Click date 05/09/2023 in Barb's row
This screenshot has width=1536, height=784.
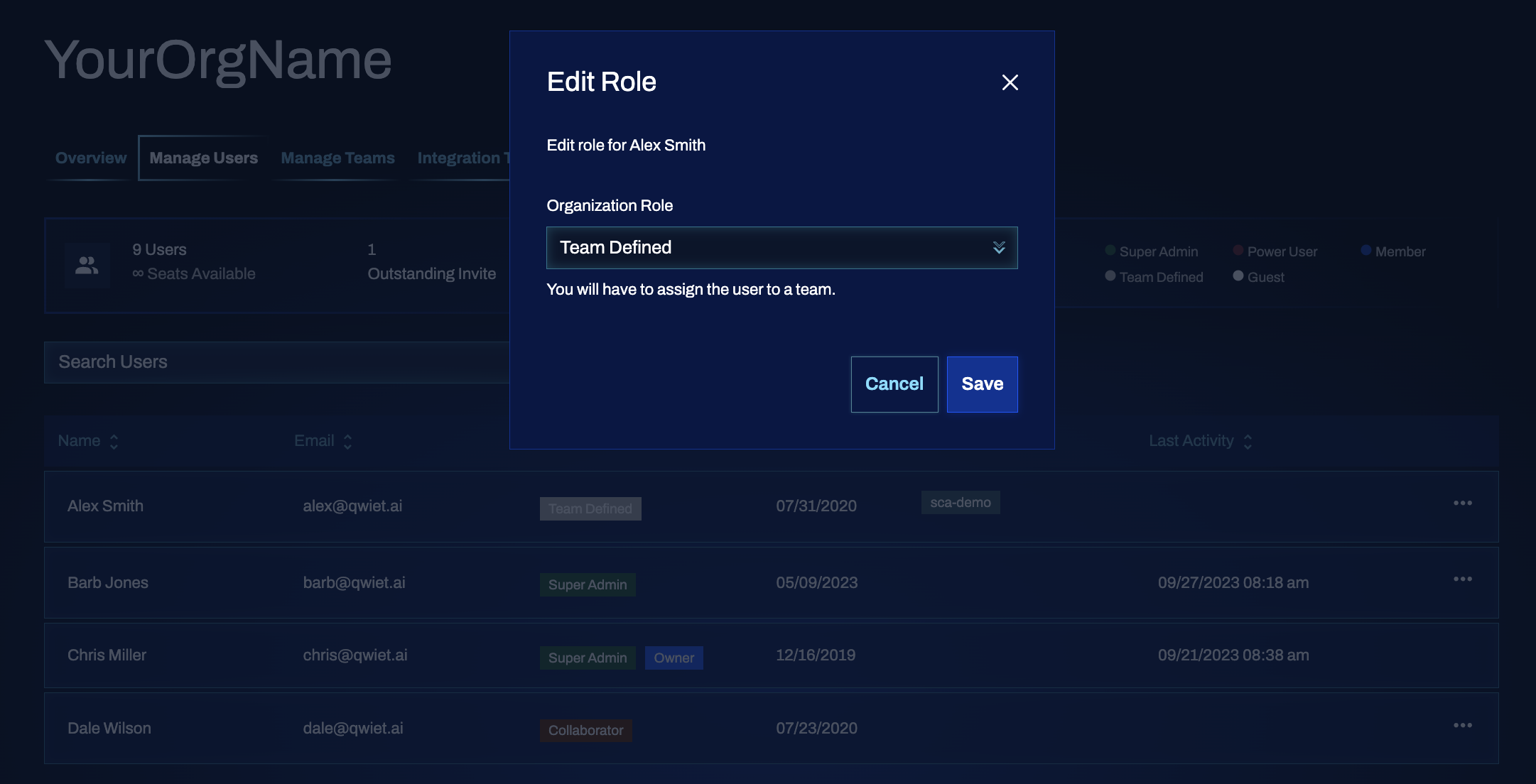click(817, 582)
